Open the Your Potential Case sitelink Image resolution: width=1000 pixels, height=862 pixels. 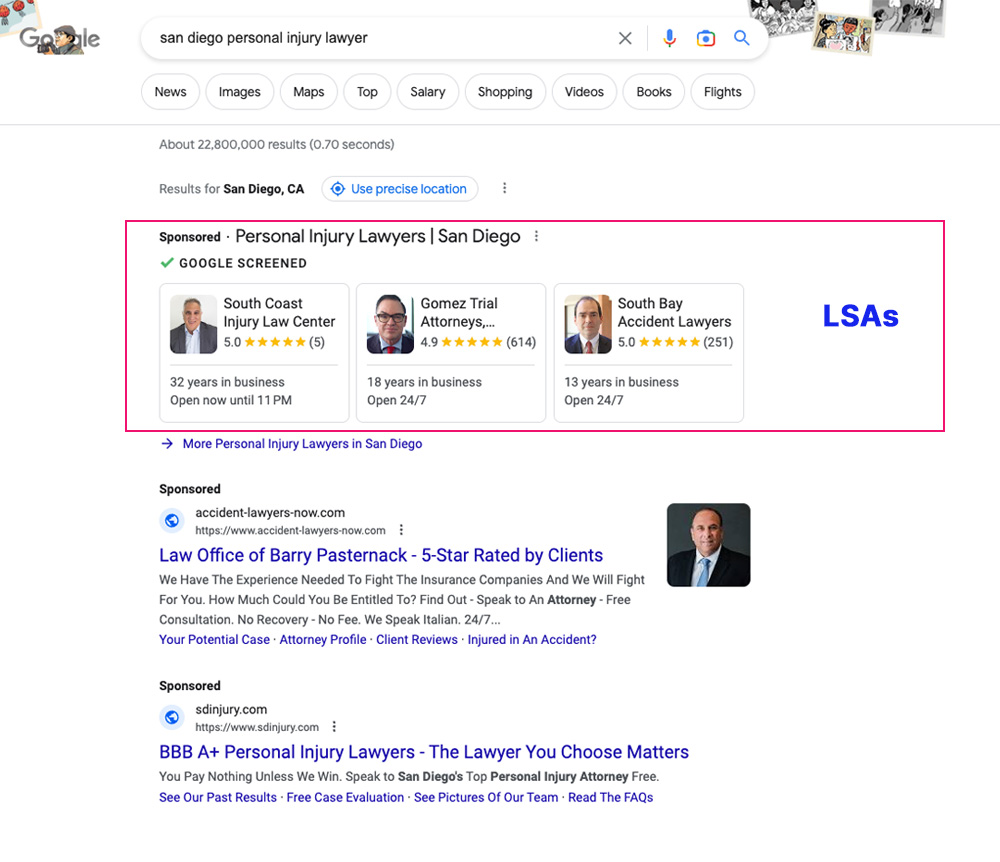(214, 639)
